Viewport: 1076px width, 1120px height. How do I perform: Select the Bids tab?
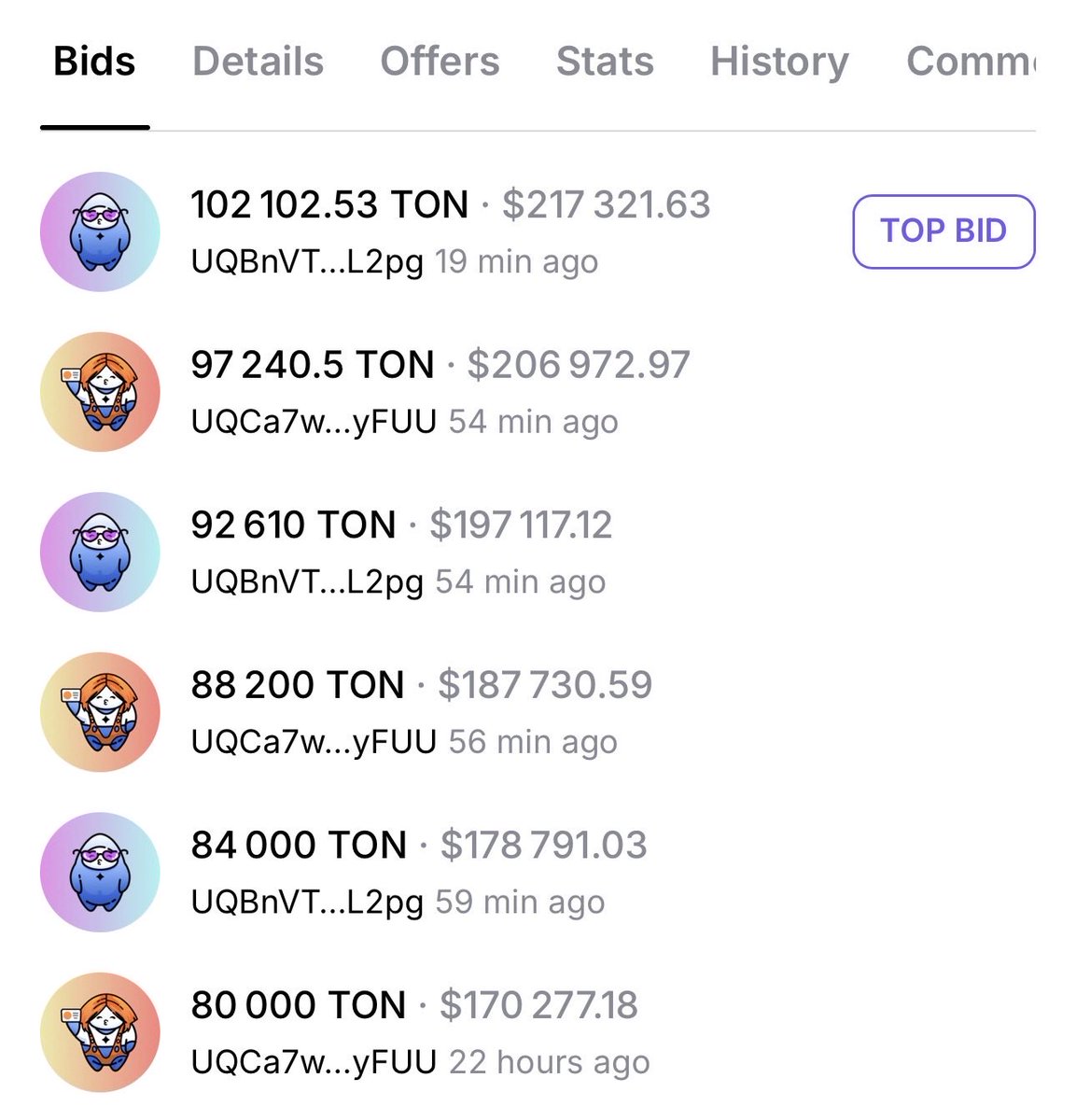pos(94,62)
